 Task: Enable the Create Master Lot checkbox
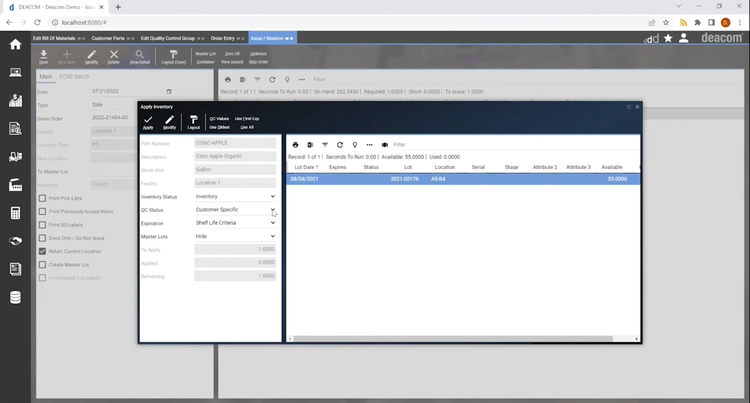(x=42, y=264)
